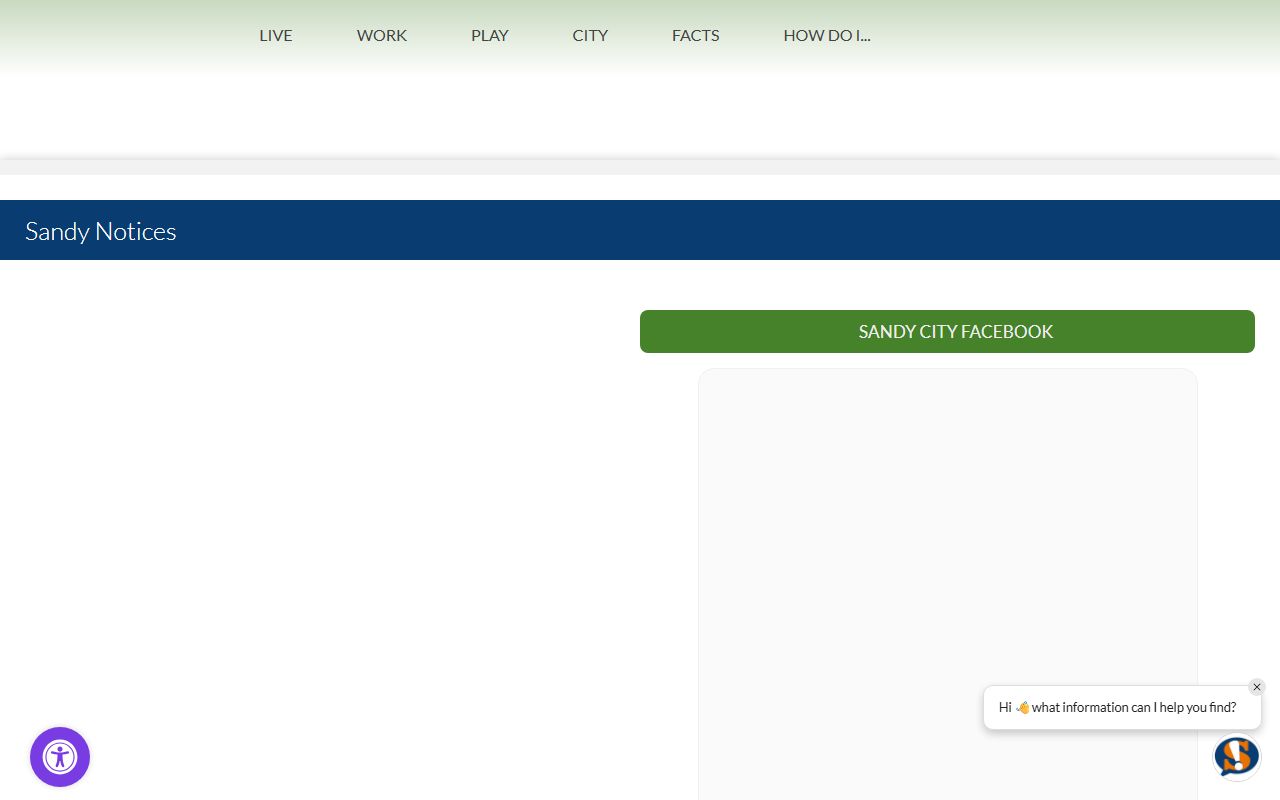Click the gray divider strip above Sandy Notices
Viewport: 1280px width, 800px height.
coord(640,167)
